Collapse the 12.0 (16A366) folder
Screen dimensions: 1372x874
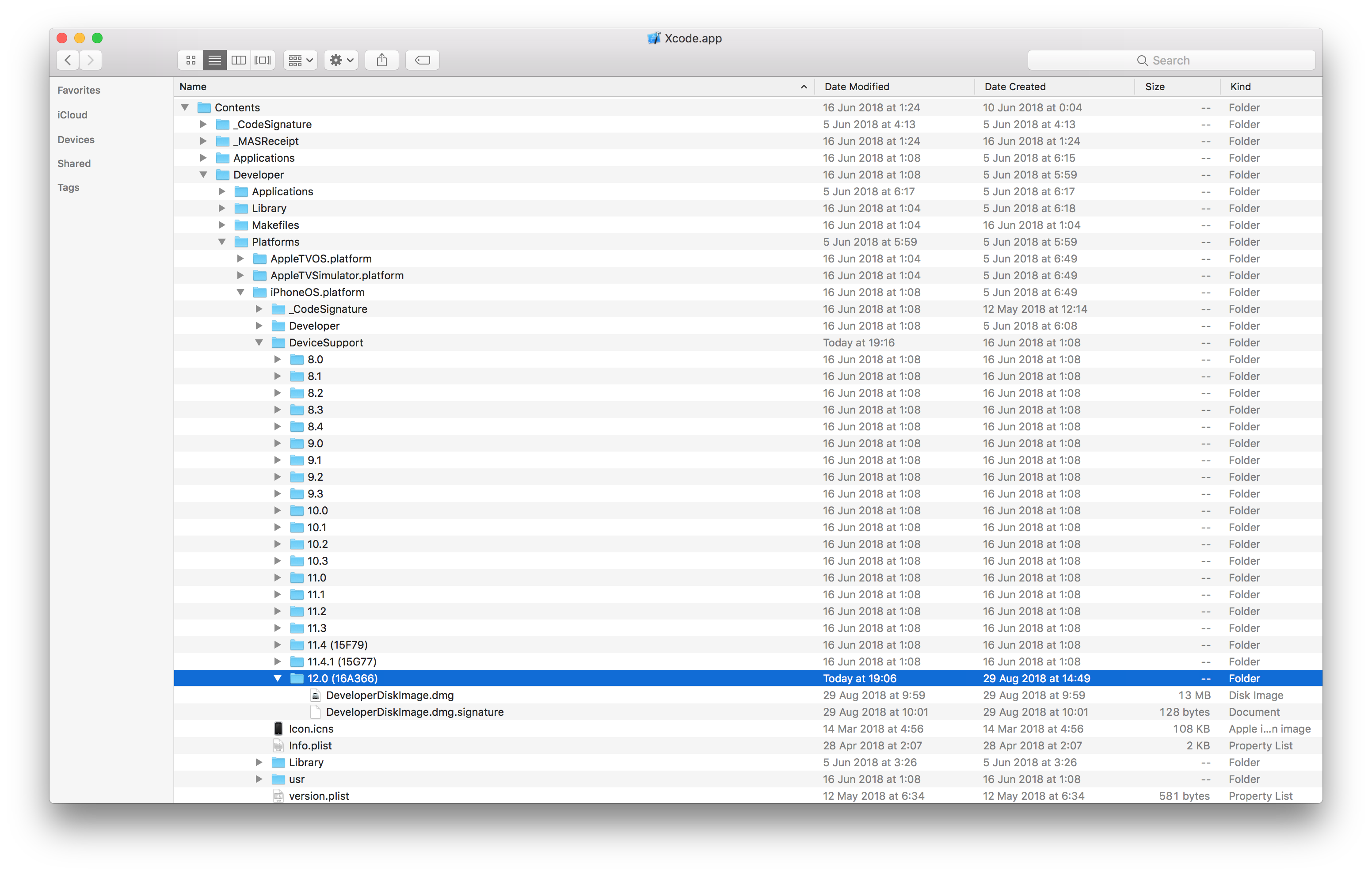[x=278, y=678]
